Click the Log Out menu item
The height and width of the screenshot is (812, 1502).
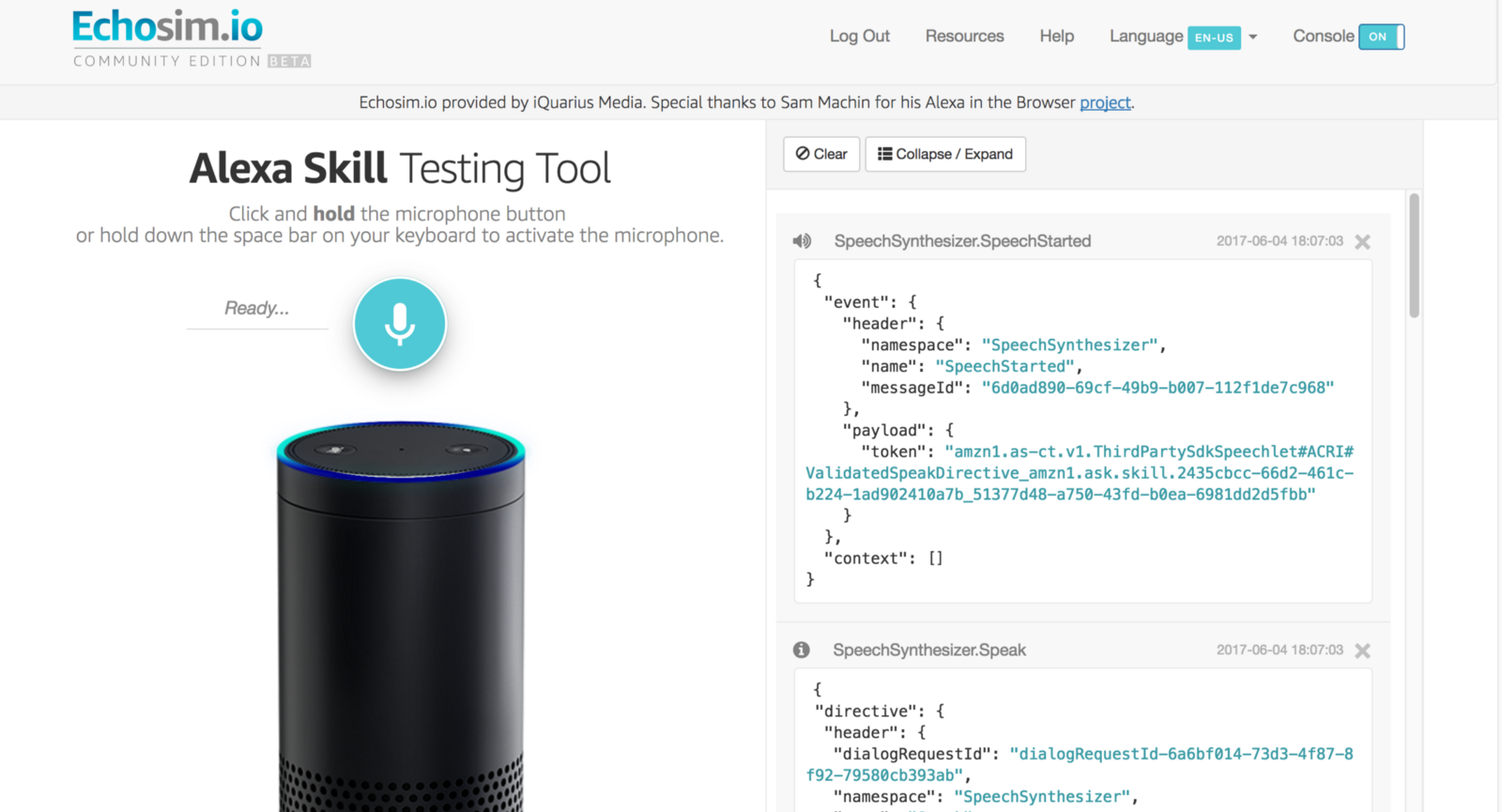(x=860, y=36)
